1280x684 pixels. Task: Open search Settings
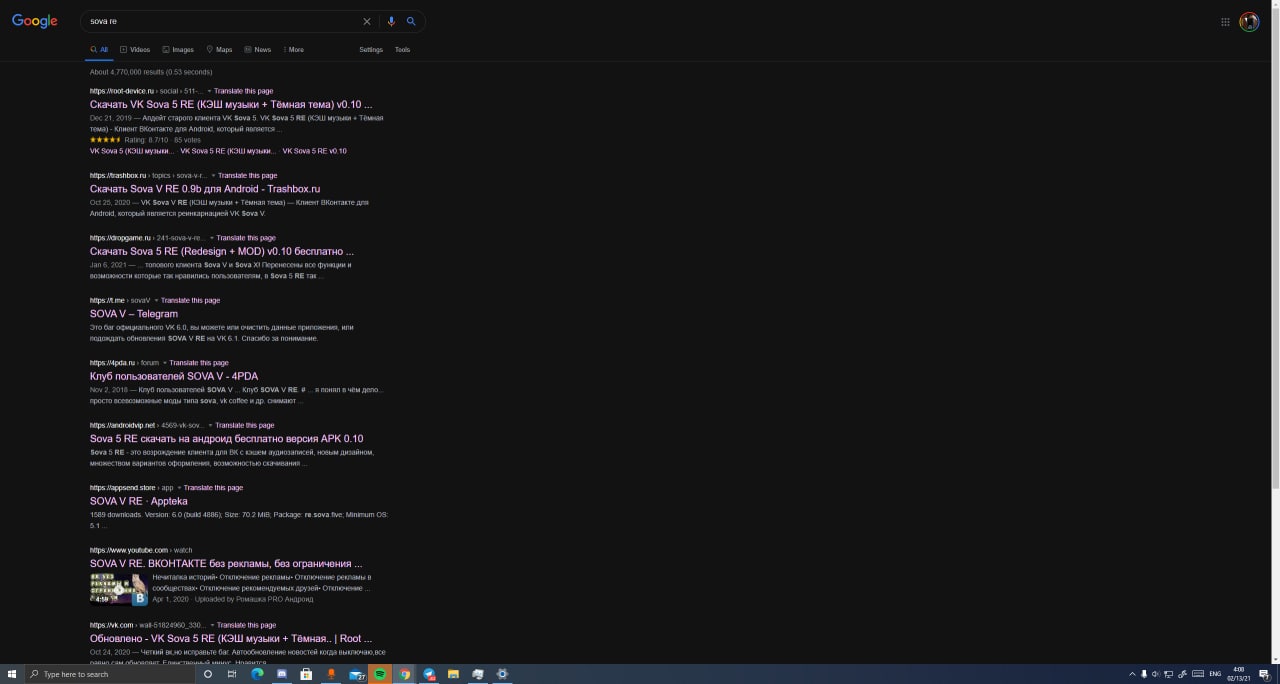coord(371,49)
